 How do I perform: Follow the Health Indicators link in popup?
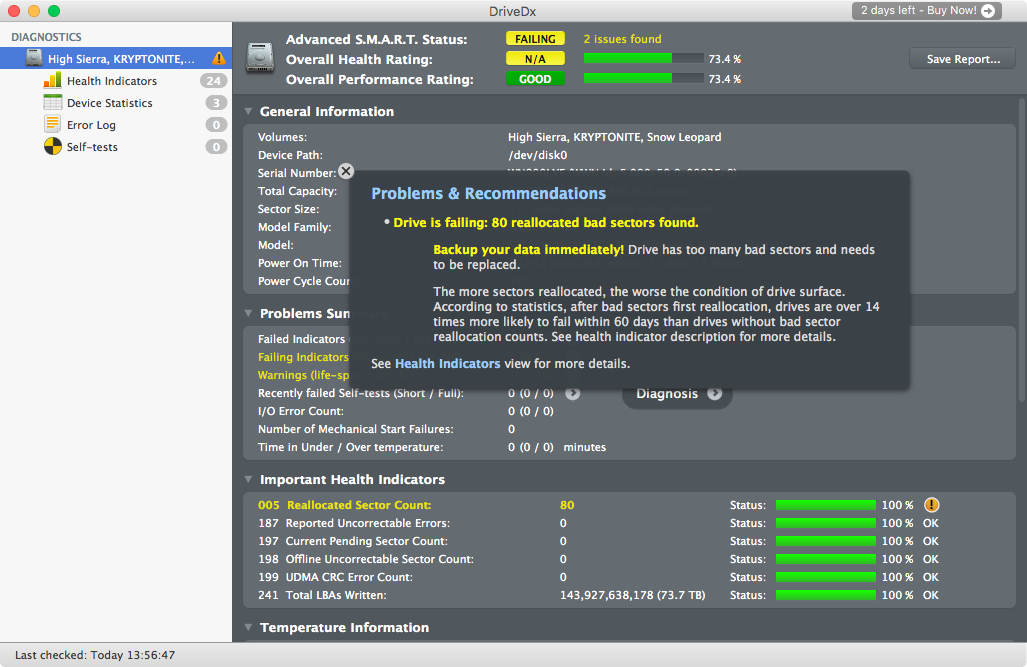pos(447,364)
